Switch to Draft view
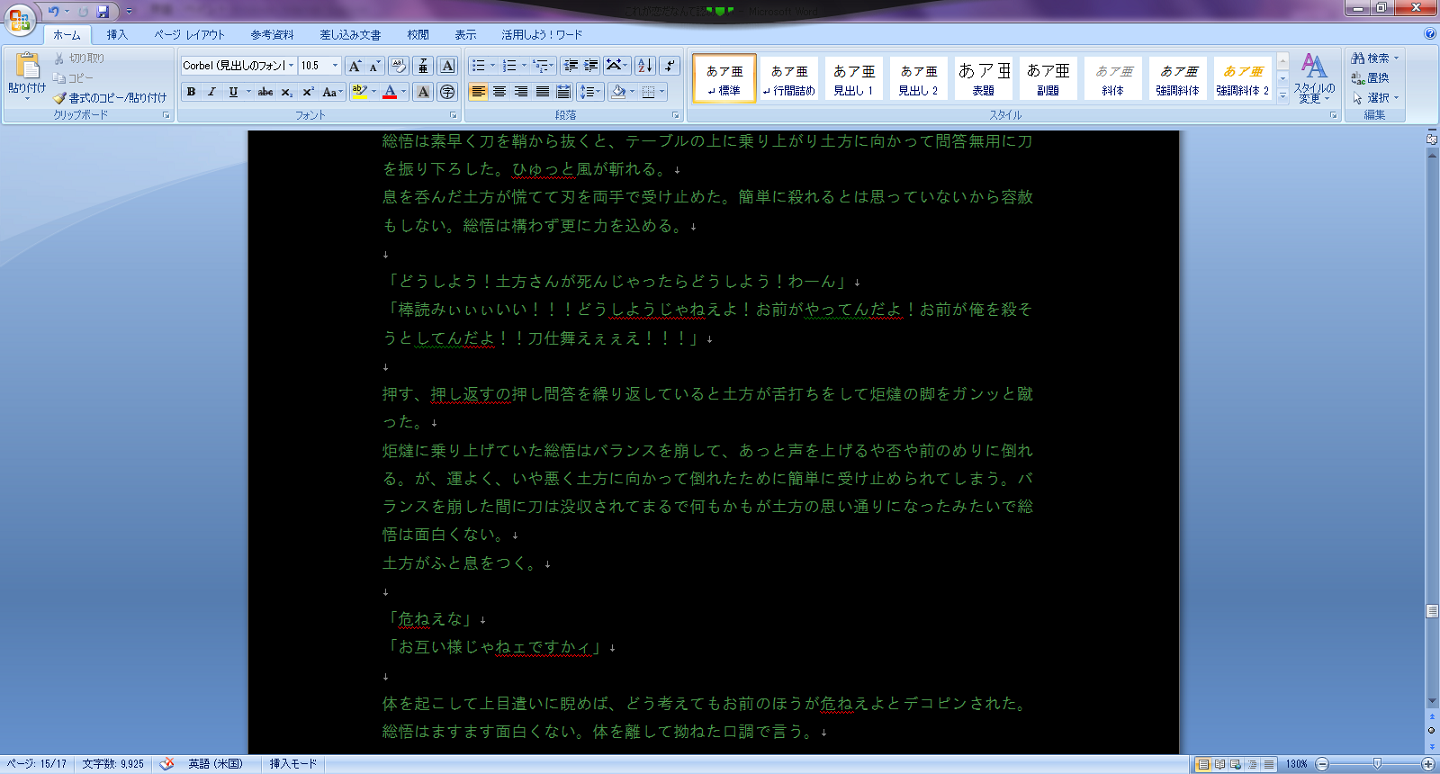 (1269, 764)
